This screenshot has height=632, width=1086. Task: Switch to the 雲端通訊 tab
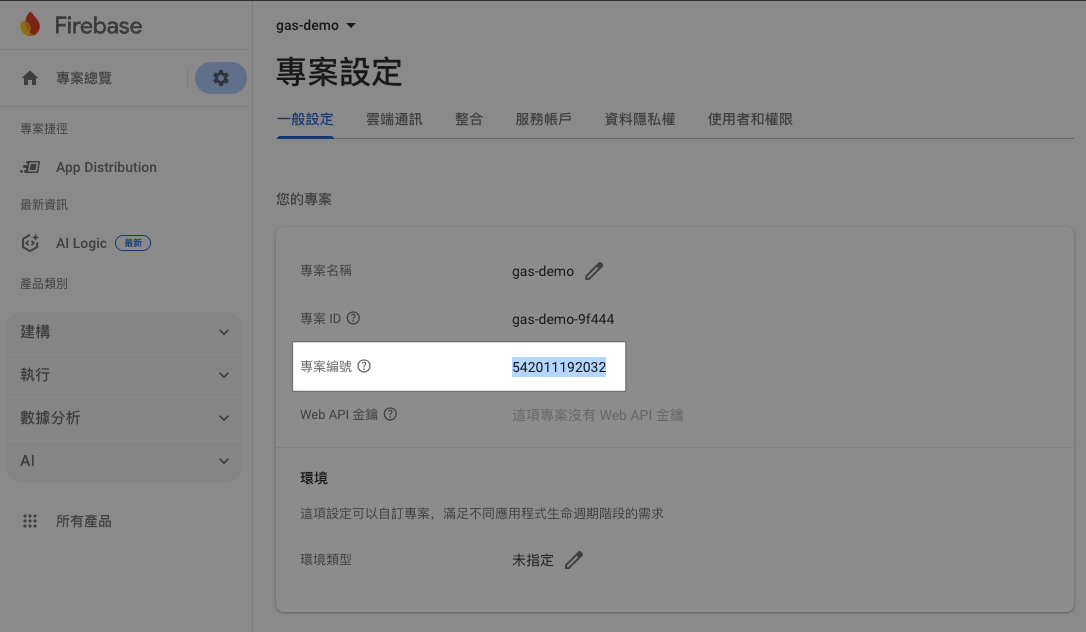pos(394,119)
